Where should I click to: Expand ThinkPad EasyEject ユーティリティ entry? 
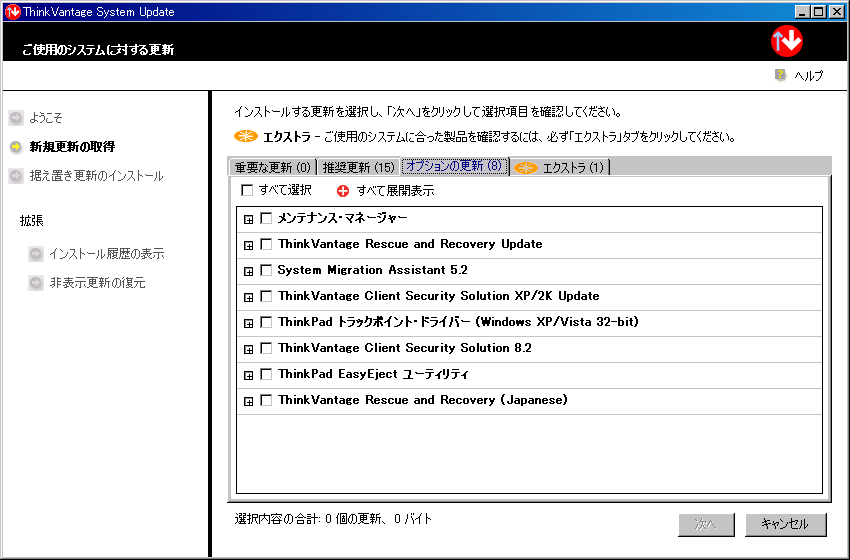(248, 376)
